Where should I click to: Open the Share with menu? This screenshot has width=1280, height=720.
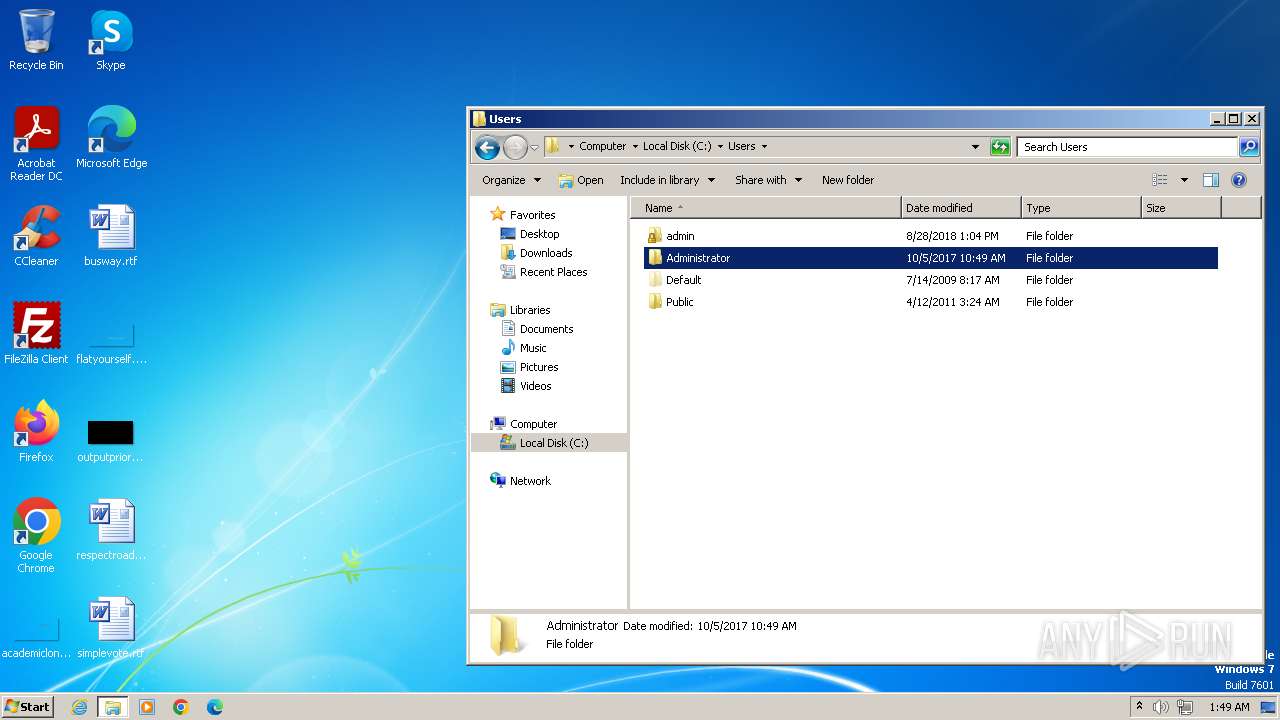[x=769, y=180]
